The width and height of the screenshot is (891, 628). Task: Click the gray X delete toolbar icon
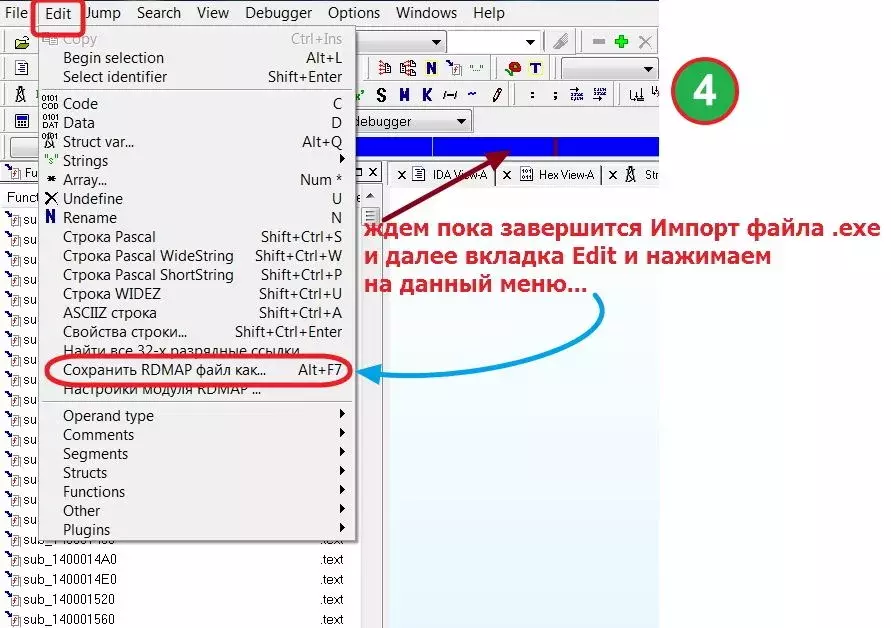645,41
